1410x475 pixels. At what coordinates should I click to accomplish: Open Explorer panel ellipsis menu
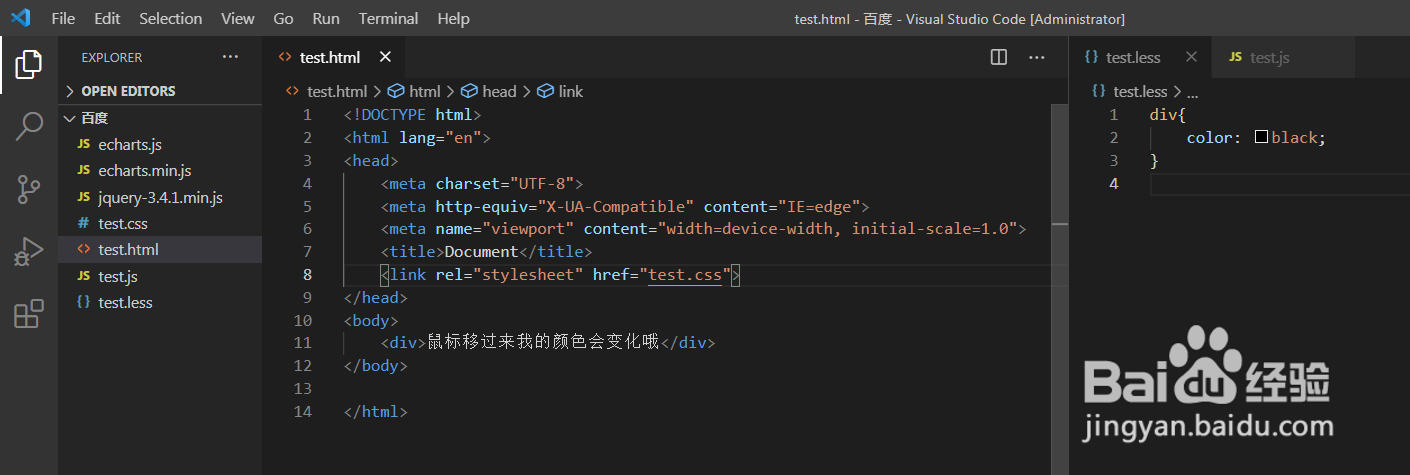point(231,57)
